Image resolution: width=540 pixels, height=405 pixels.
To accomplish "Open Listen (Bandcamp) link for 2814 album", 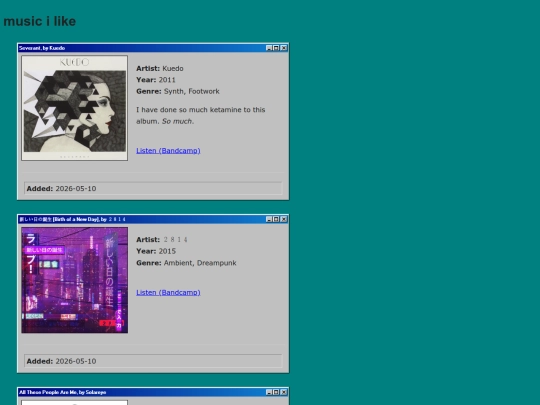I will 168,292.
